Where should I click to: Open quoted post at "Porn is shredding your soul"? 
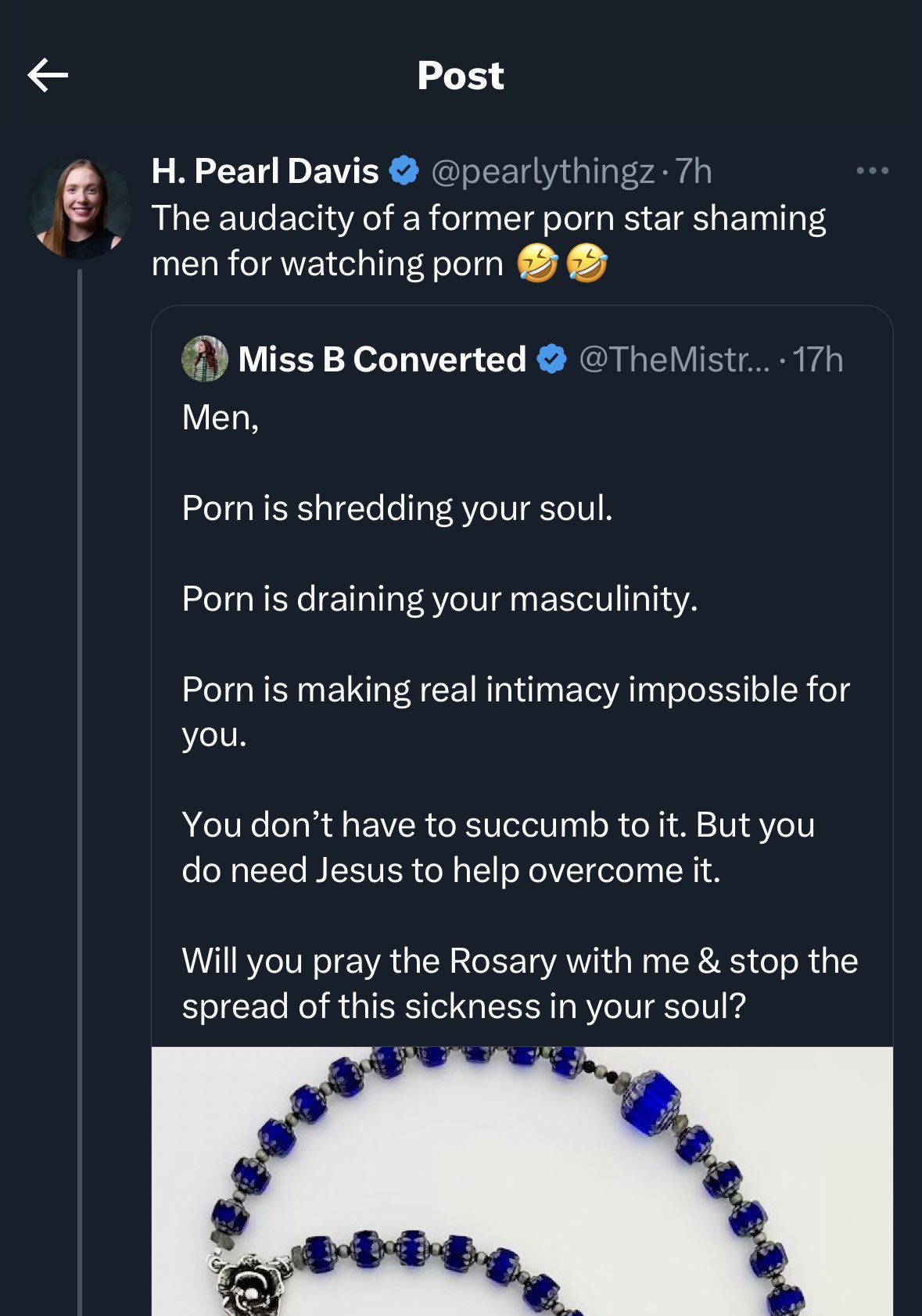pyautogui.click(x=397, y=508)
